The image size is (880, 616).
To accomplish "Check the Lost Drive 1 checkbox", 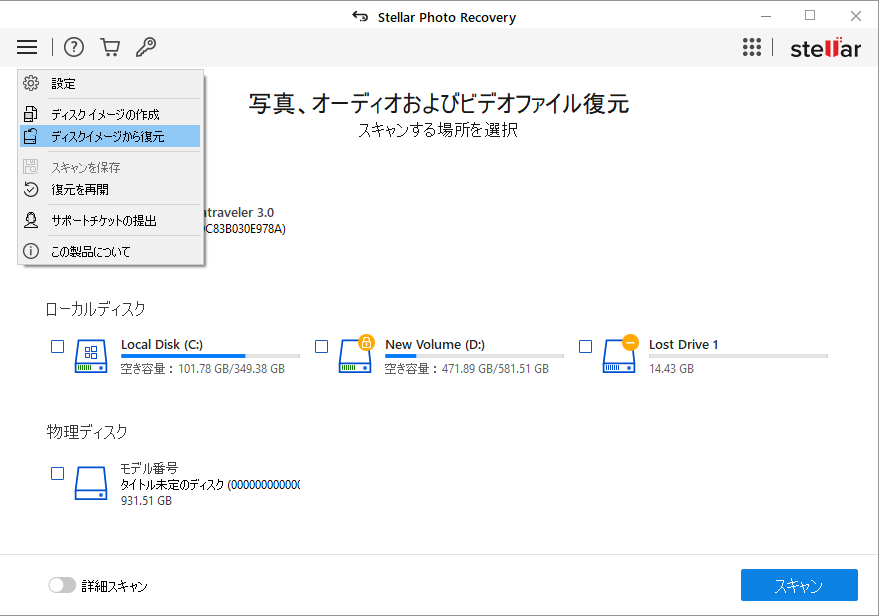I will point(585,346).
